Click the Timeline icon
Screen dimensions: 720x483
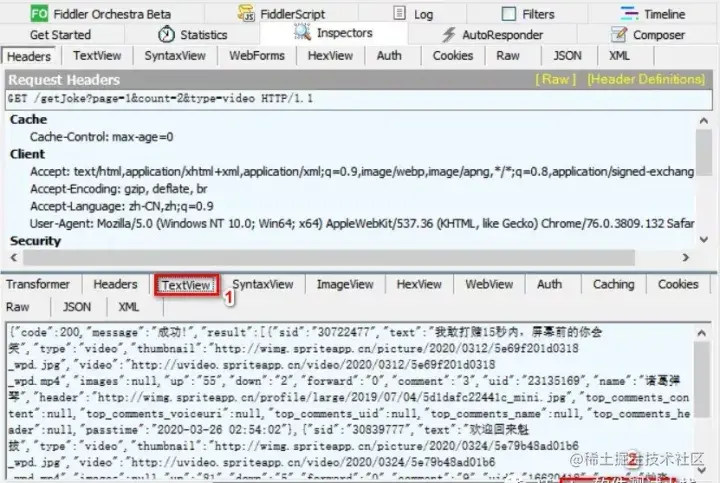point(629,13)
